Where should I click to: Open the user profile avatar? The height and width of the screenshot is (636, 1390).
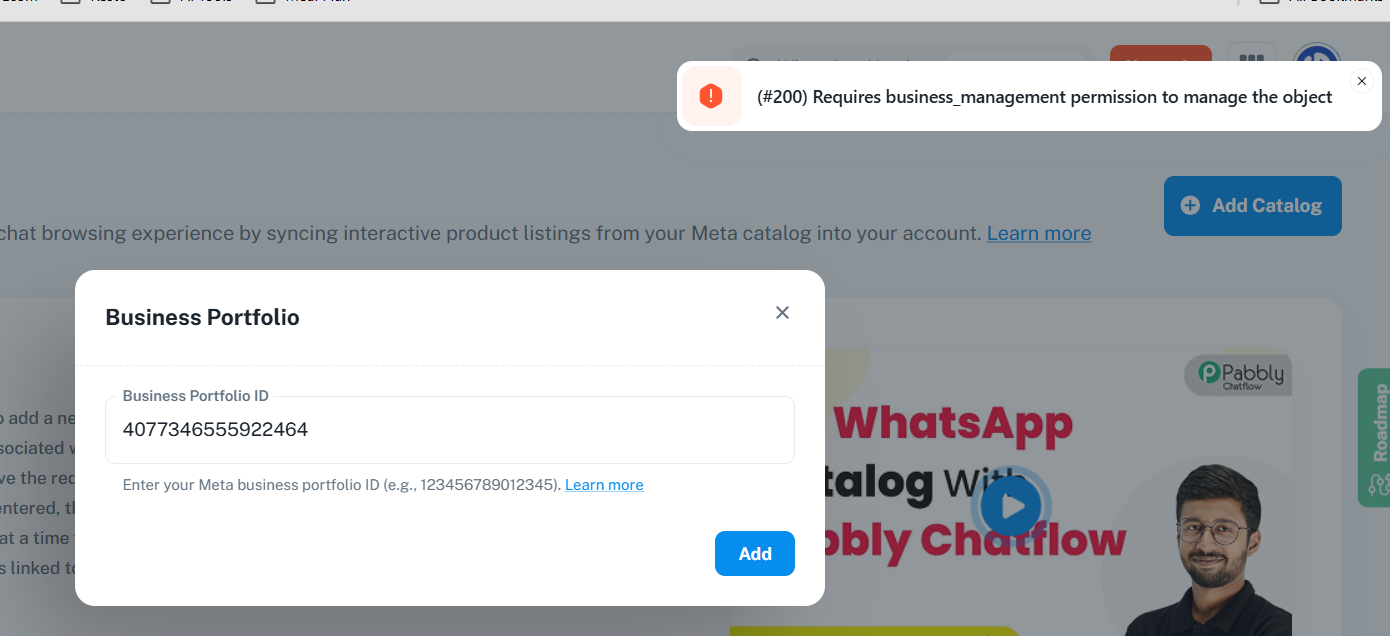(x=1317, y=58)
